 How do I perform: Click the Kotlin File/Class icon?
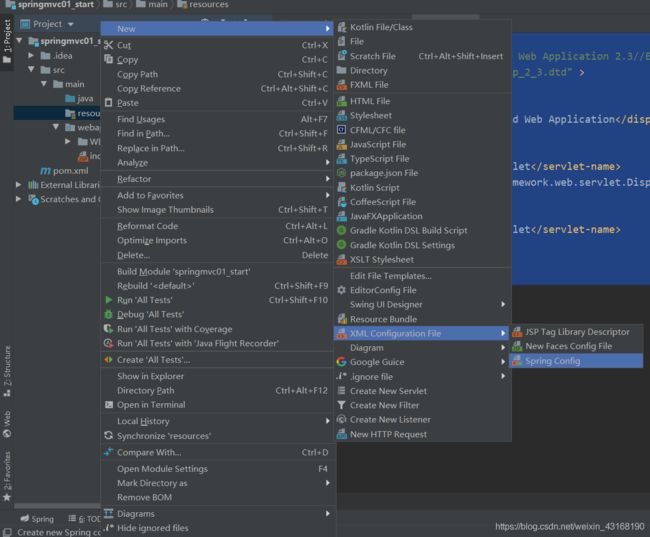pyautogui.click(x=342, y=27)
